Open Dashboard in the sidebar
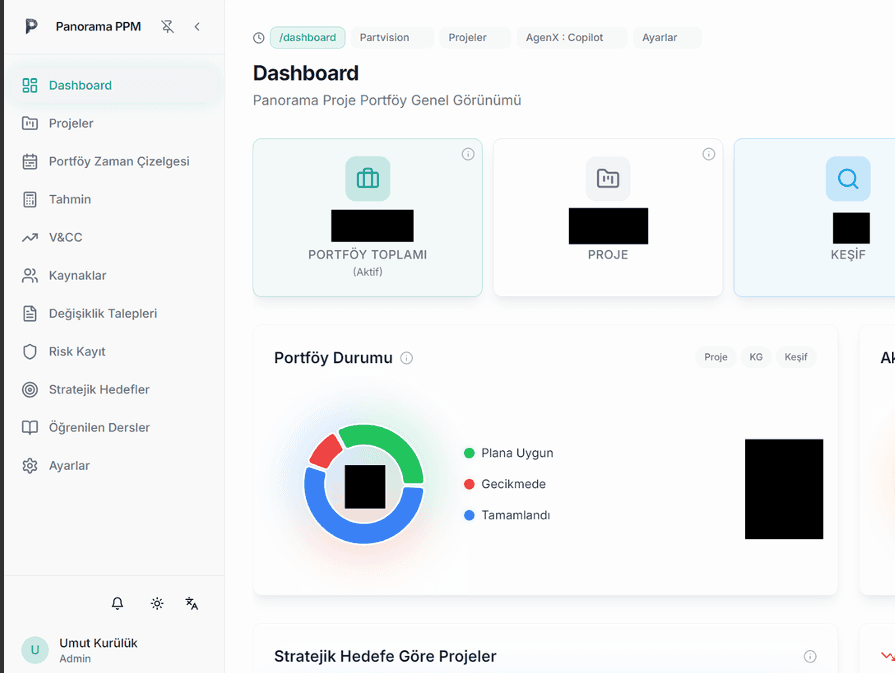The width and height of the screenshot is (895, 673). point(115,85)
